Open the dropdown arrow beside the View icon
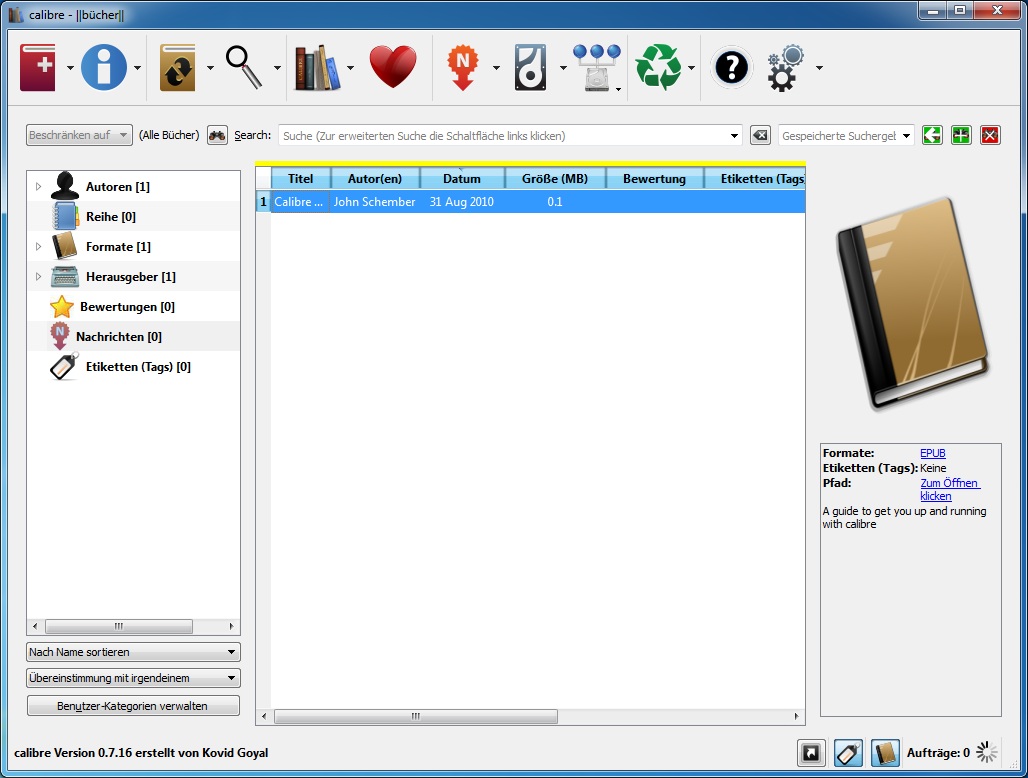The image size is (1028, 778). [x=277, y=68]
